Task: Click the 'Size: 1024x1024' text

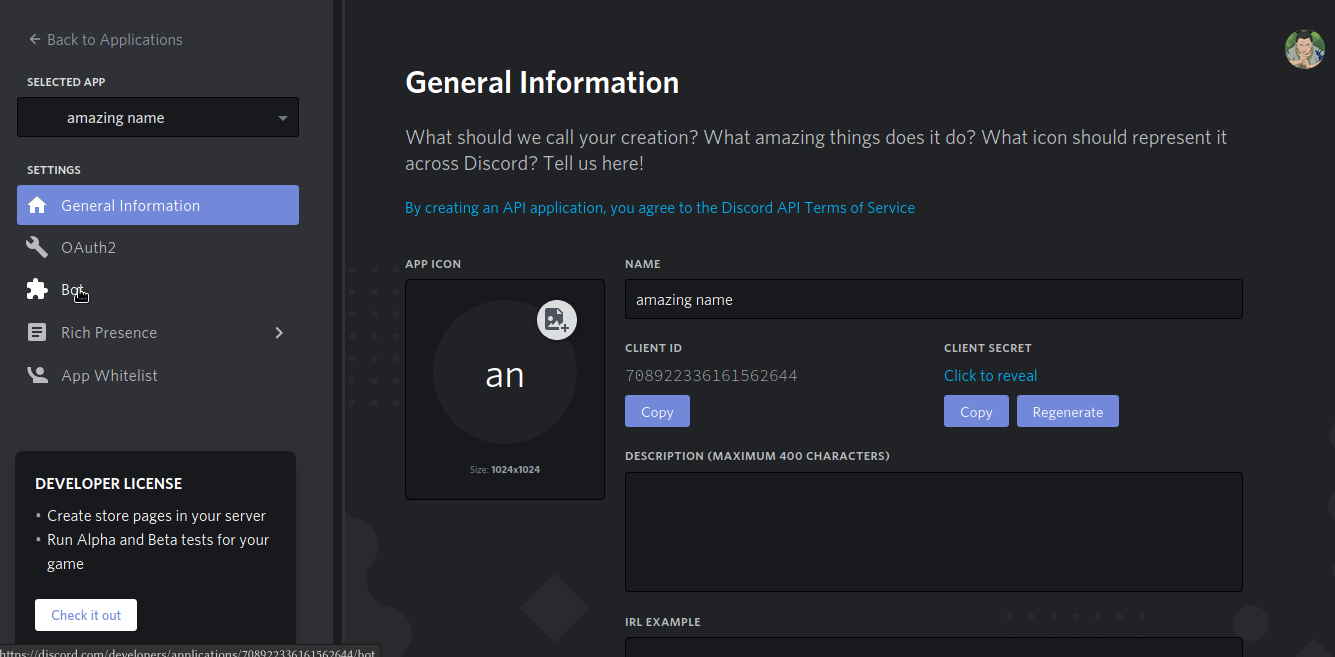Action: click(x=505, y=469)
